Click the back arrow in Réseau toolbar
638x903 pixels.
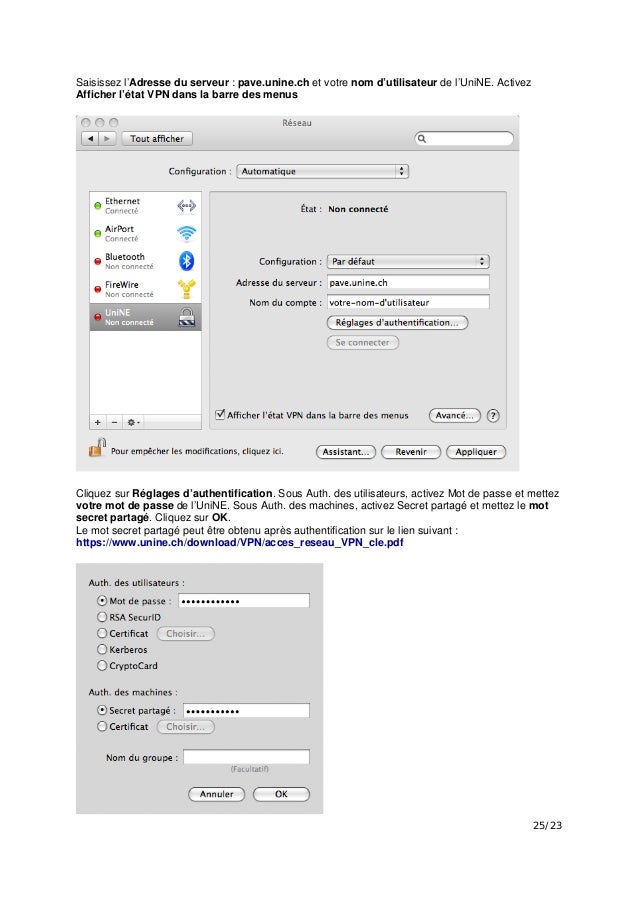90,139
